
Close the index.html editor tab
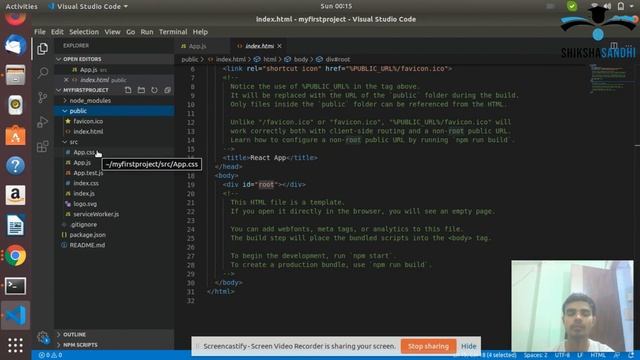click(280, 46)
